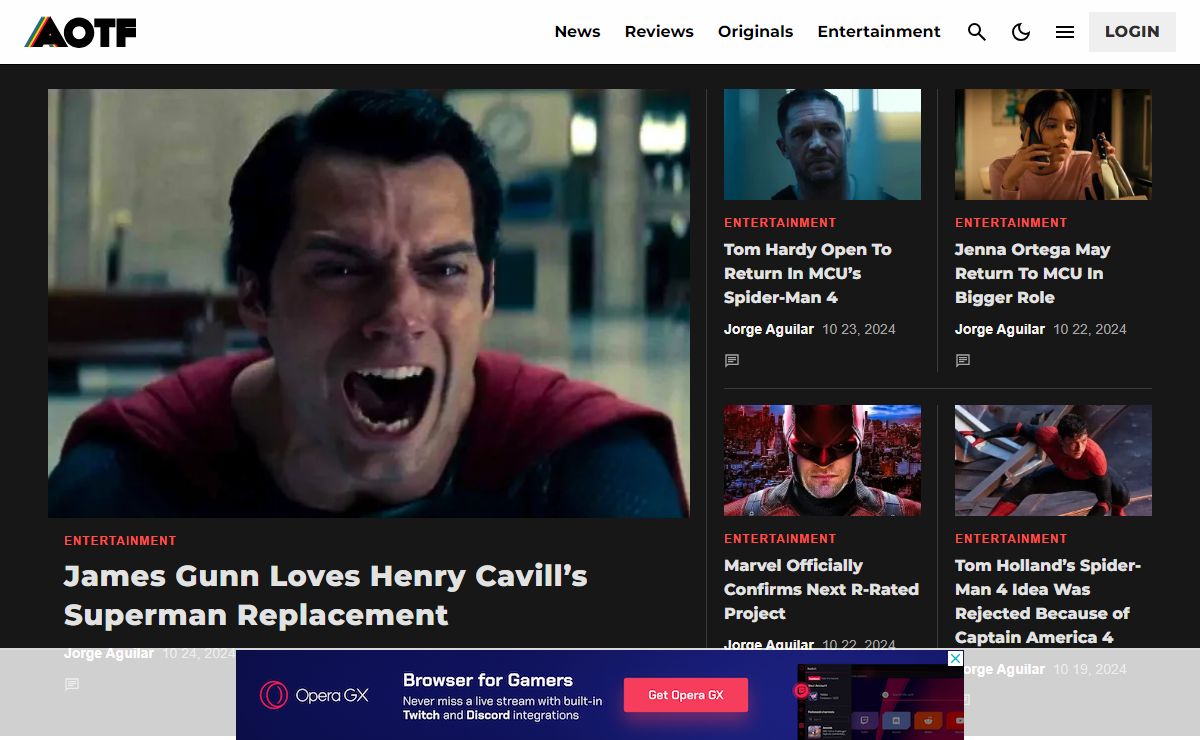Open the Henry Cavill Superman featured image
Viewport: 1200px width, 740px height.
pyautogui.click(x=368, y=303)
